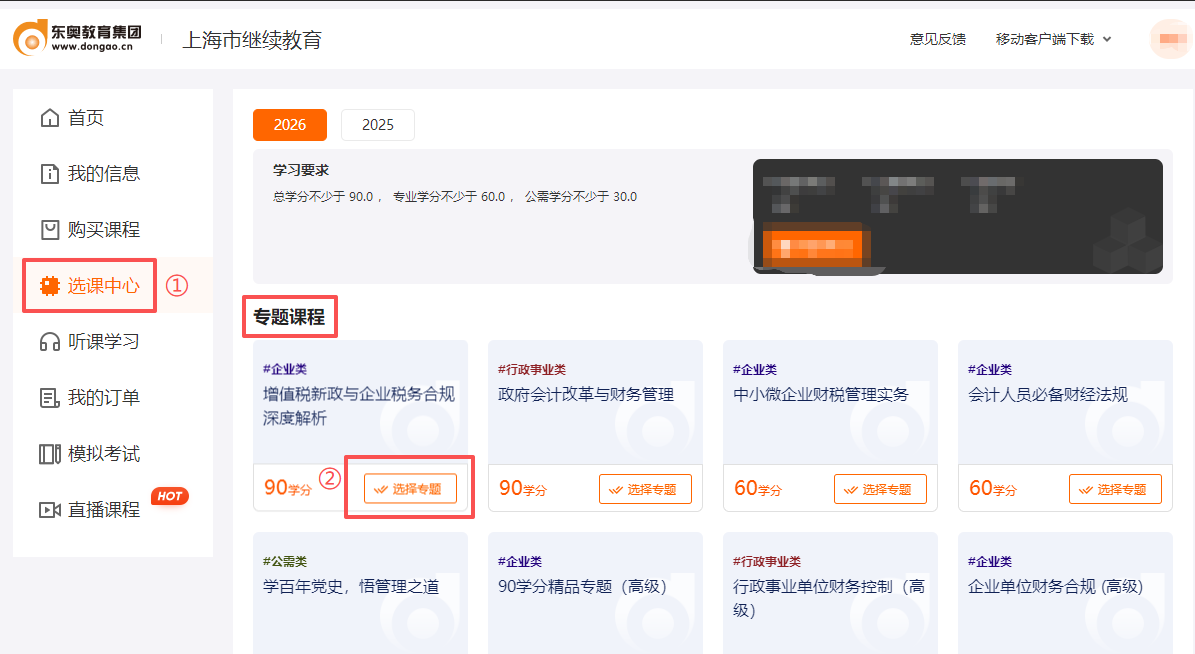Open 购买课程 via its bookmark icon
This screenshot has width=1195, height=654.
[x=48, y=229]
